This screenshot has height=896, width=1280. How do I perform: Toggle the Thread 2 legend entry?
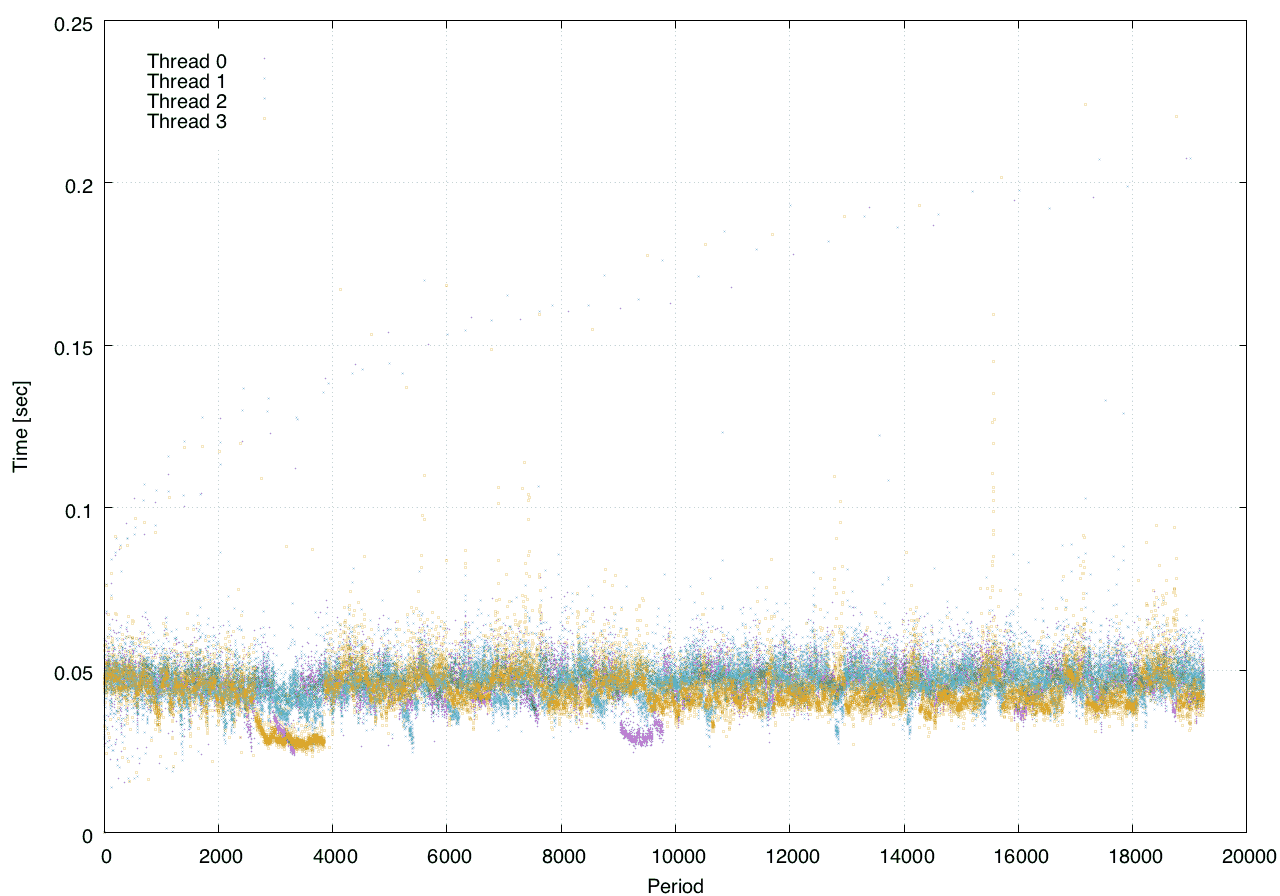(186, 101)
